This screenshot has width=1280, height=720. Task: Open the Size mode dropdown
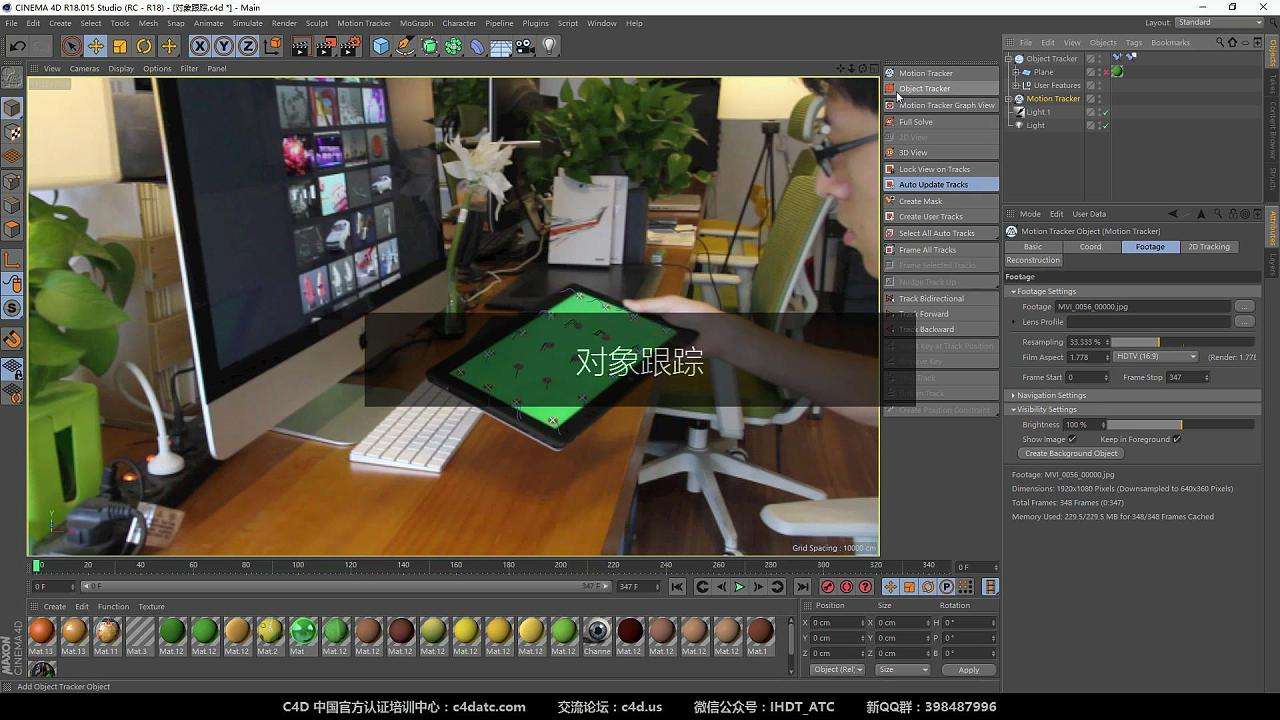[x=902, y=670]
